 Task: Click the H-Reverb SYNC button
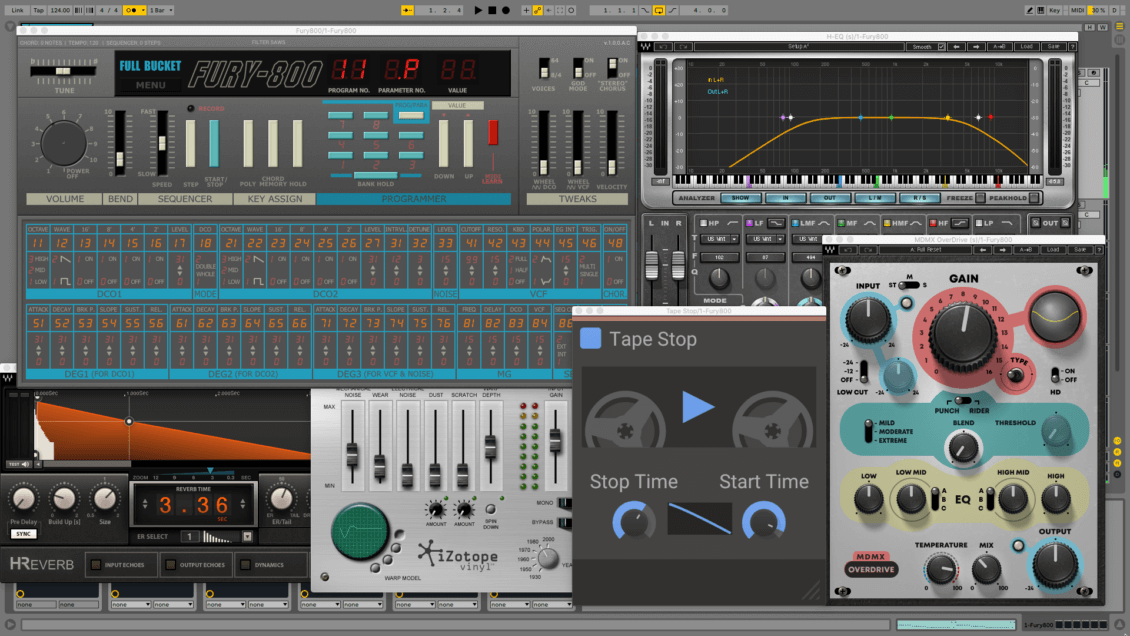pyautogui.click(x=23, y=534)
